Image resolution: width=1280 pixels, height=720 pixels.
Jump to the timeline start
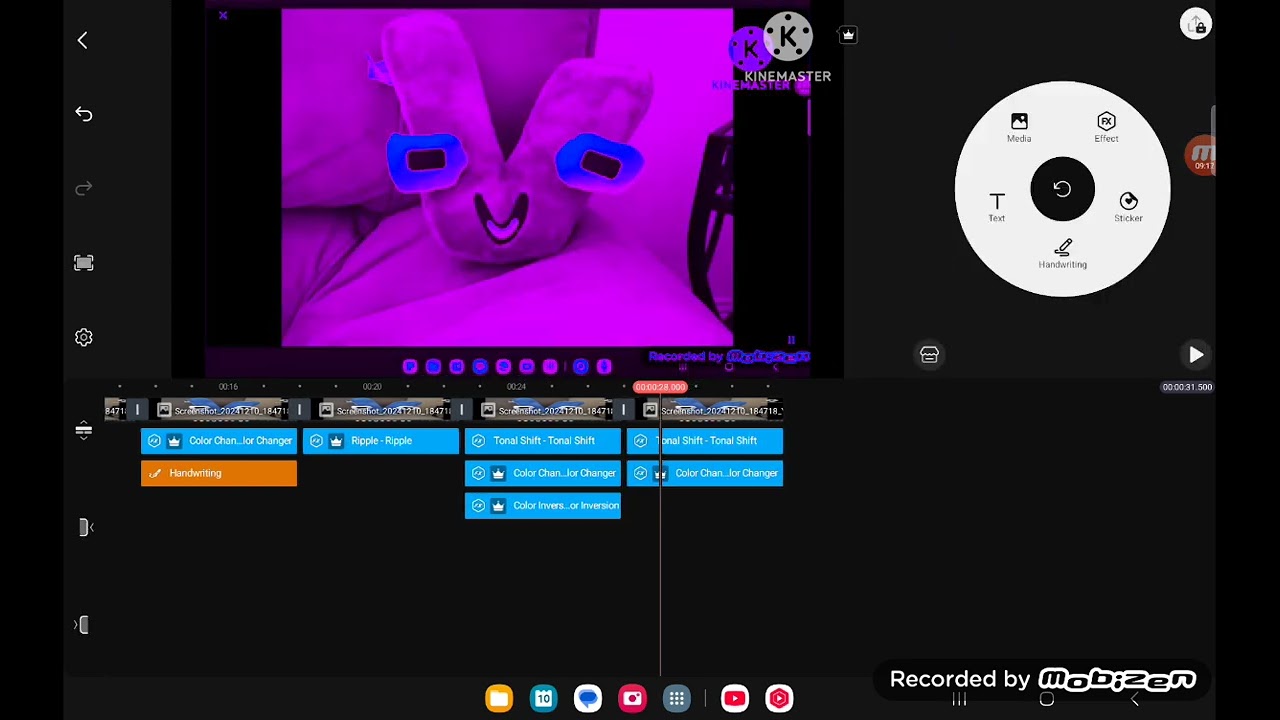84,527
